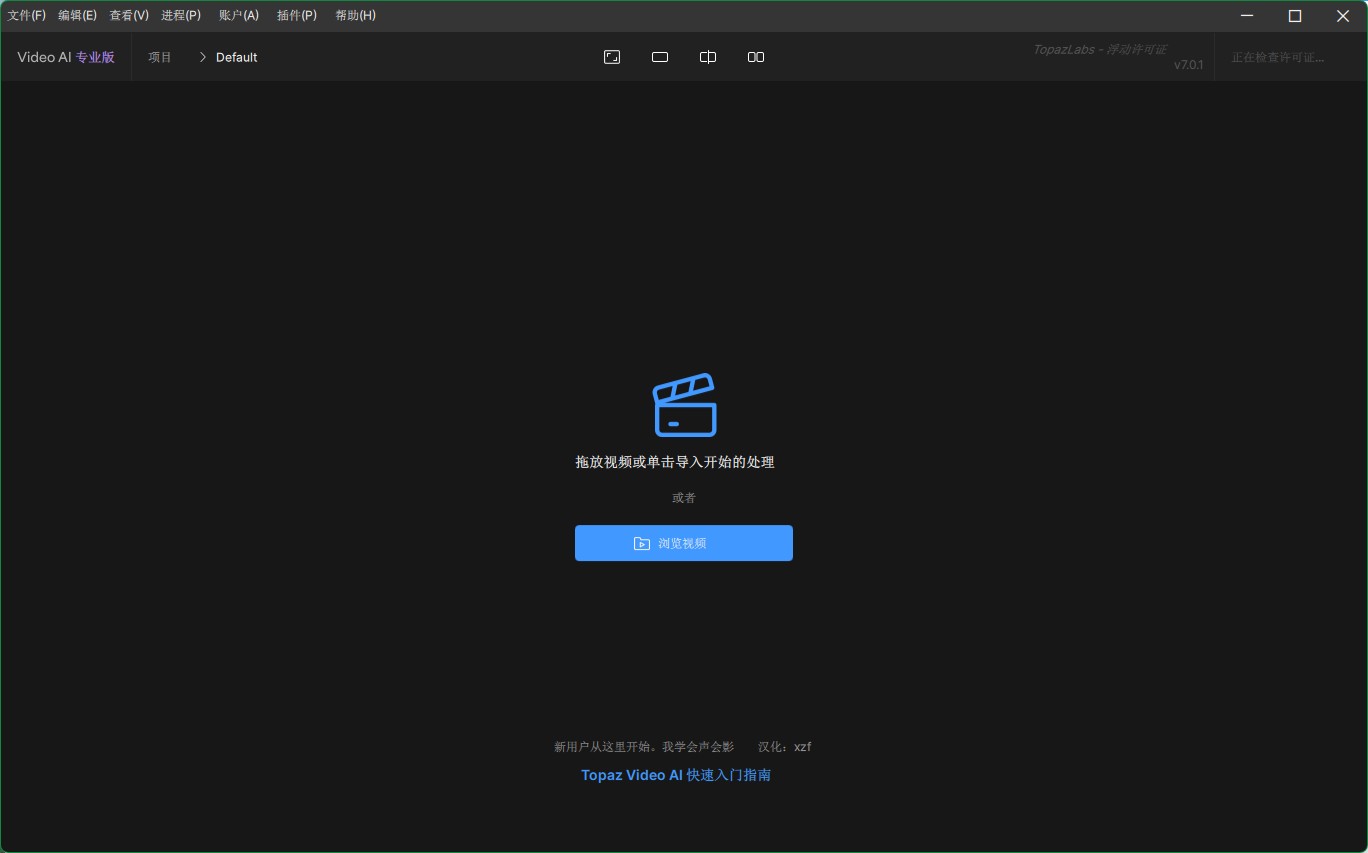
Task: Minimize the Video AI window
Action: coord(1247,15)
